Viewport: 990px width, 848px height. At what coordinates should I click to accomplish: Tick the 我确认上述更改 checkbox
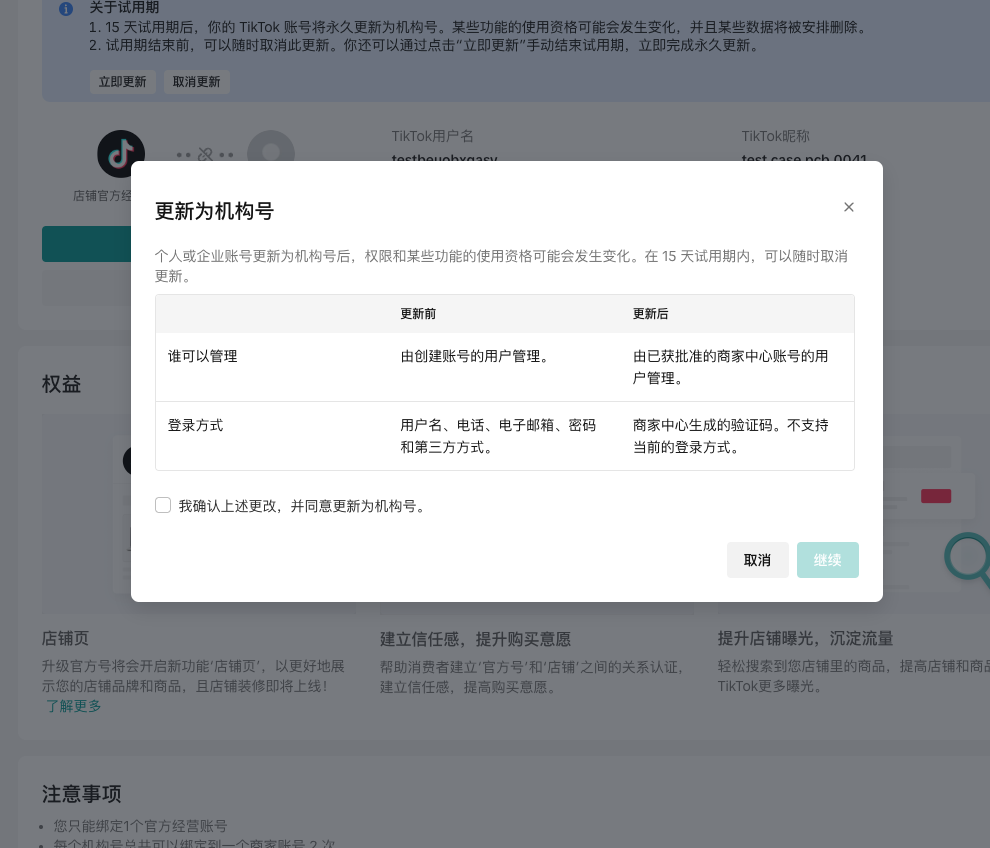click(163, 505)
